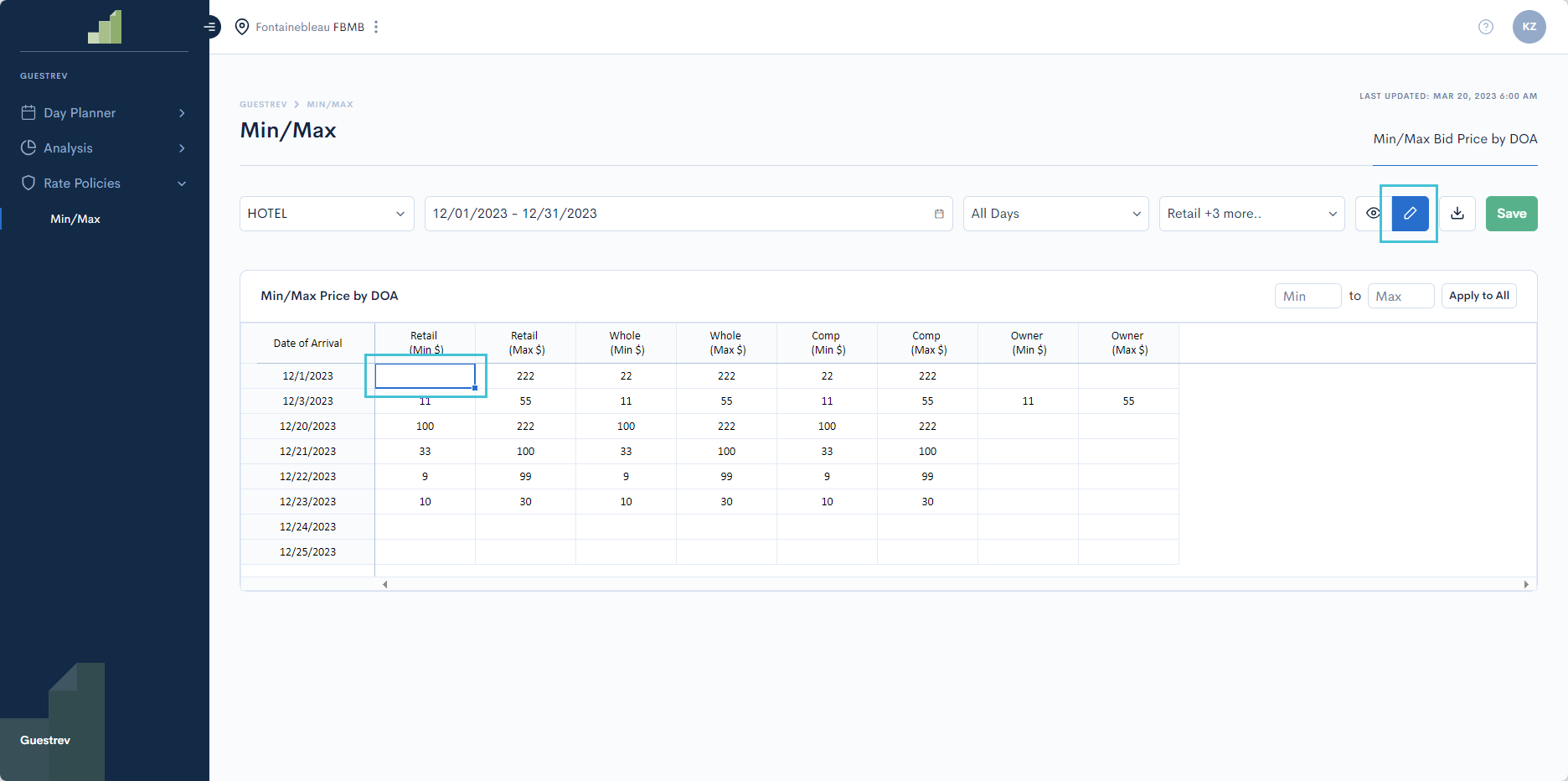Click the Fontainebleau FBMB property name
Image resolution: width=1568 pixels, height=781 pixels.
pos(310,27)
